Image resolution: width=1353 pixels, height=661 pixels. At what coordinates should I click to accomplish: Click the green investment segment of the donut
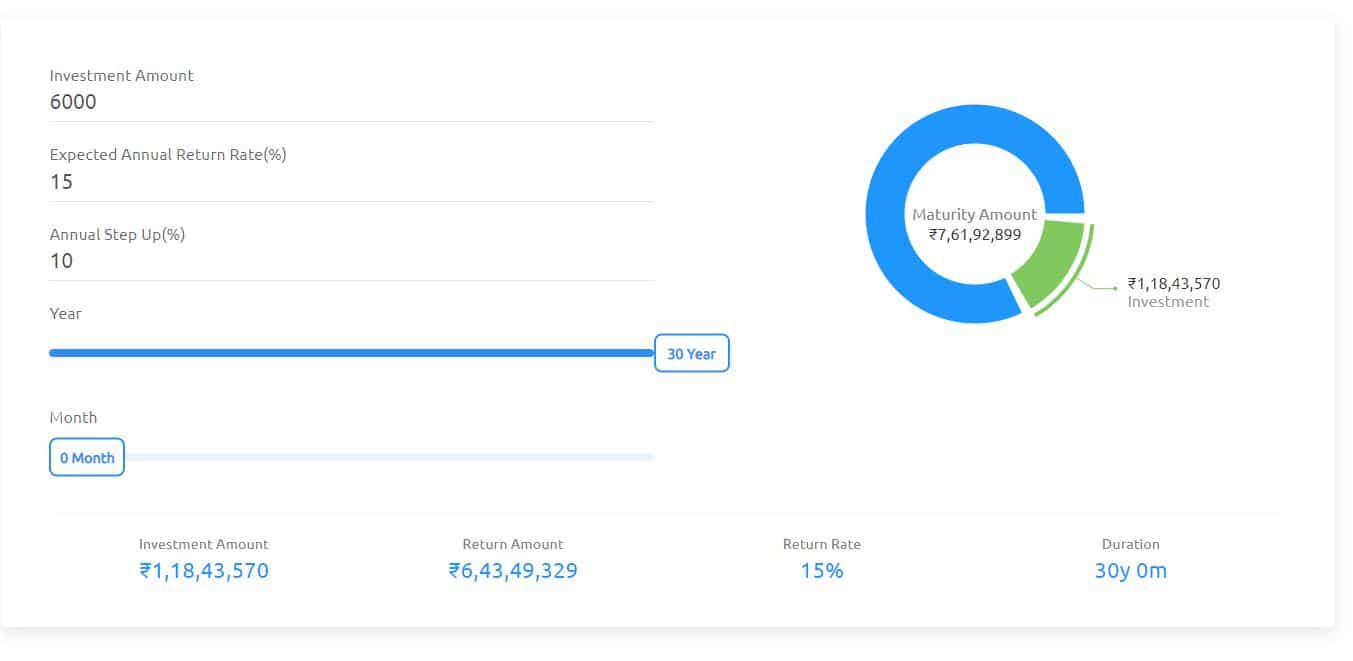pyautogui.click(x=1048, y=262)
